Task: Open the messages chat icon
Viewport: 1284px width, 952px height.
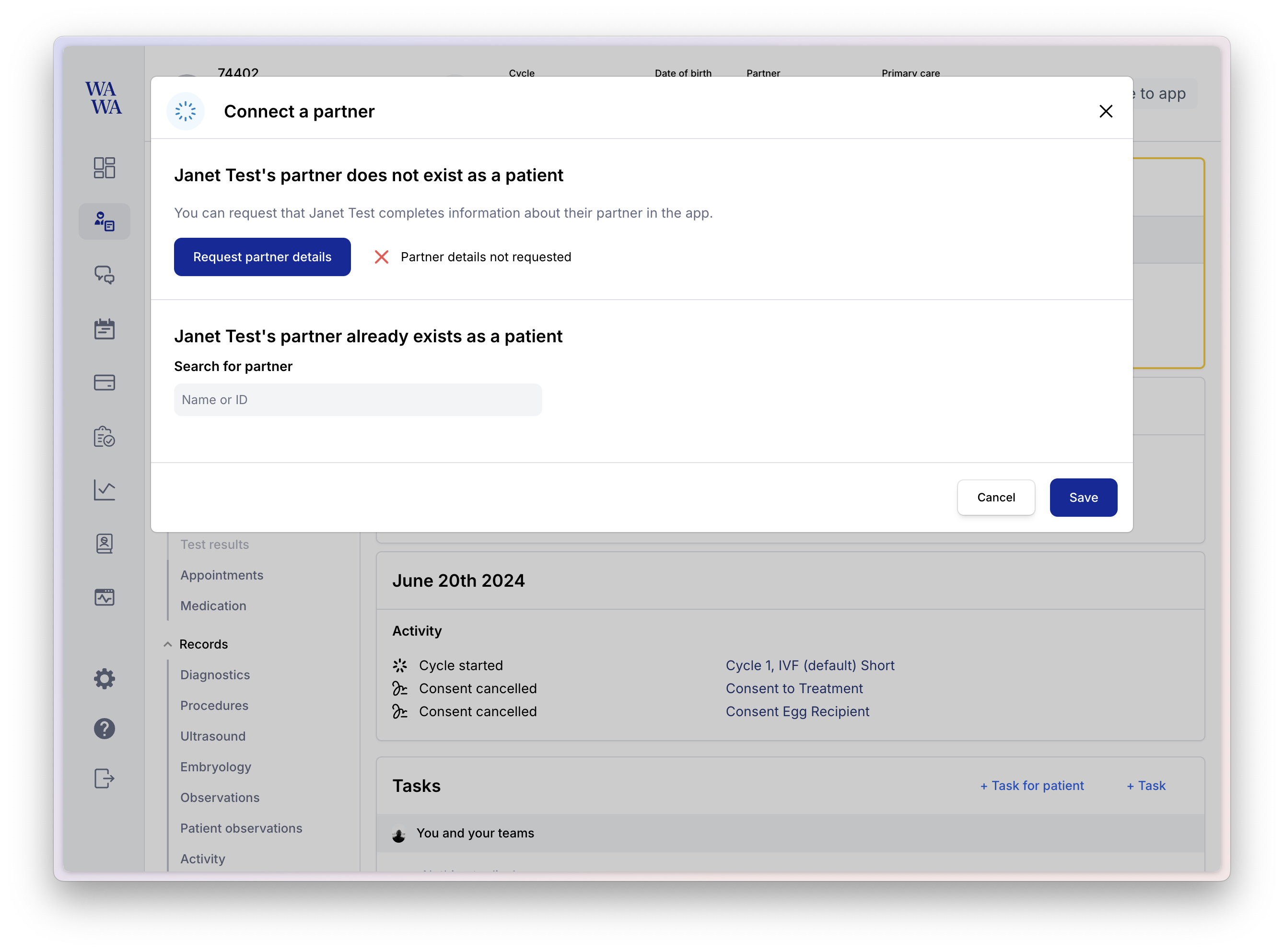Action: [105, 275]
